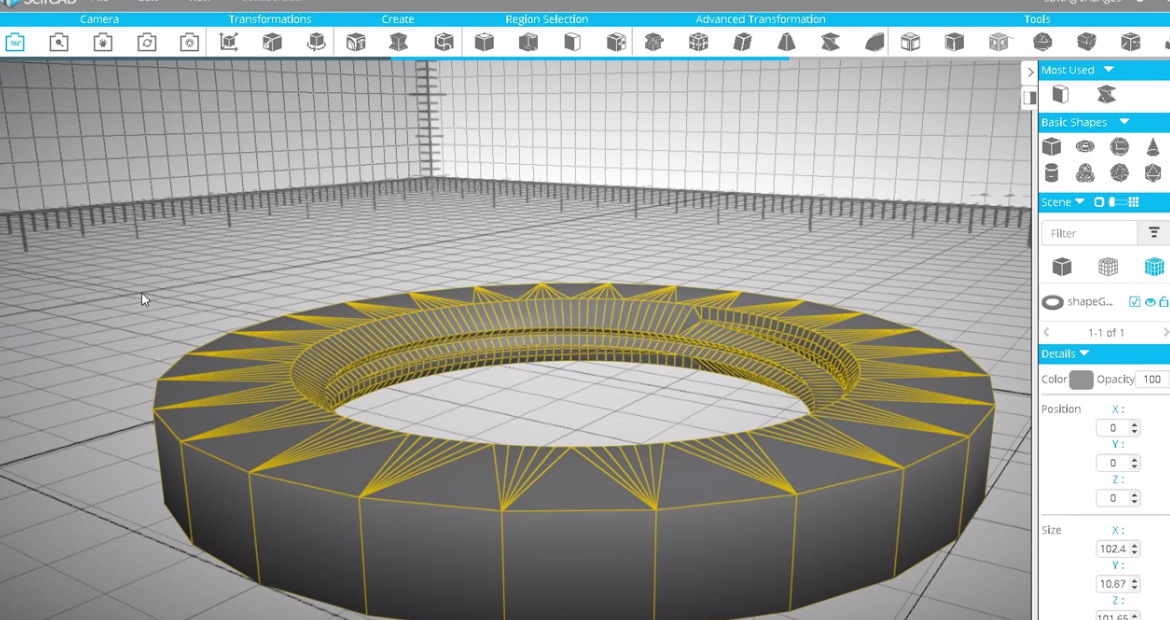Select the Twist tool in Advanced Transformation
Screen dimensions: 1170x620
(830, 43)
